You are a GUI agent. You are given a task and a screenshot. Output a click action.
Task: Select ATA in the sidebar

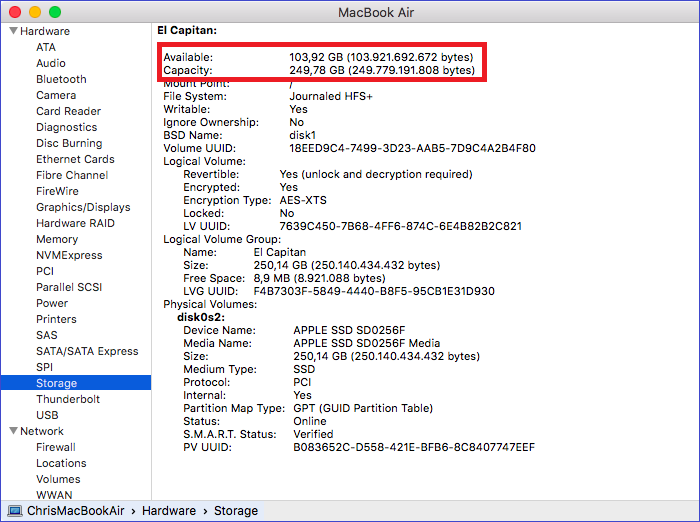coord(46,47)
